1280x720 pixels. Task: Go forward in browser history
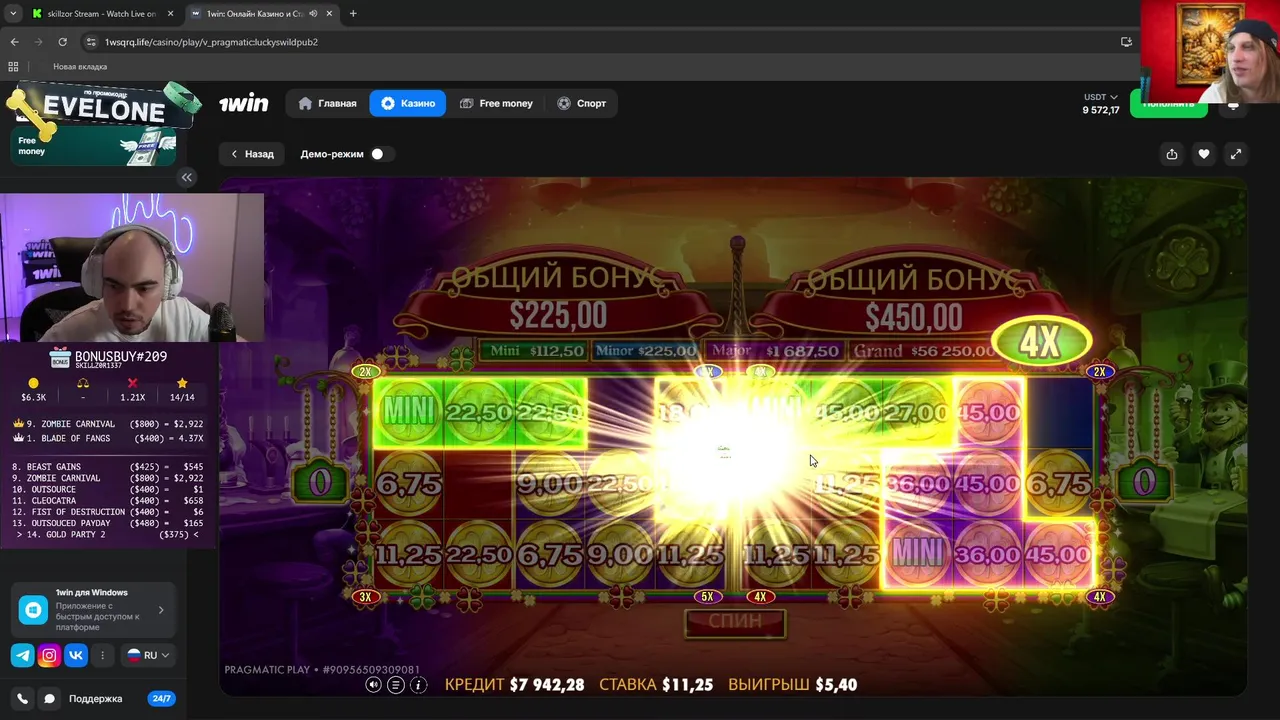38,42
